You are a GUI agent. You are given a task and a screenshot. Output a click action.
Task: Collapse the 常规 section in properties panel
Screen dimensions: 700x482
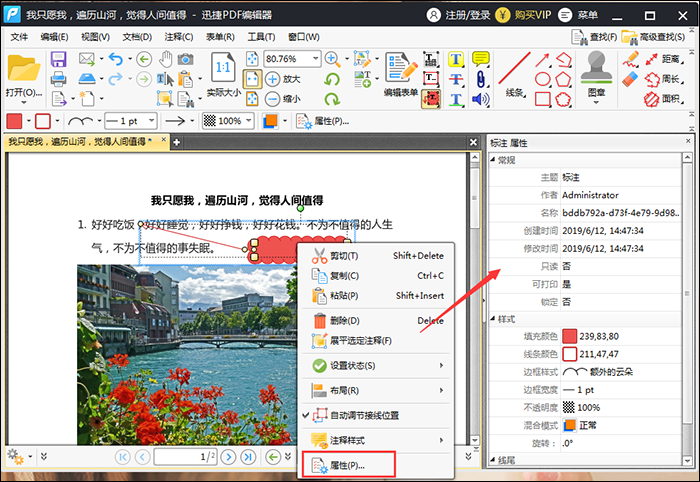(x=493, y=160)
